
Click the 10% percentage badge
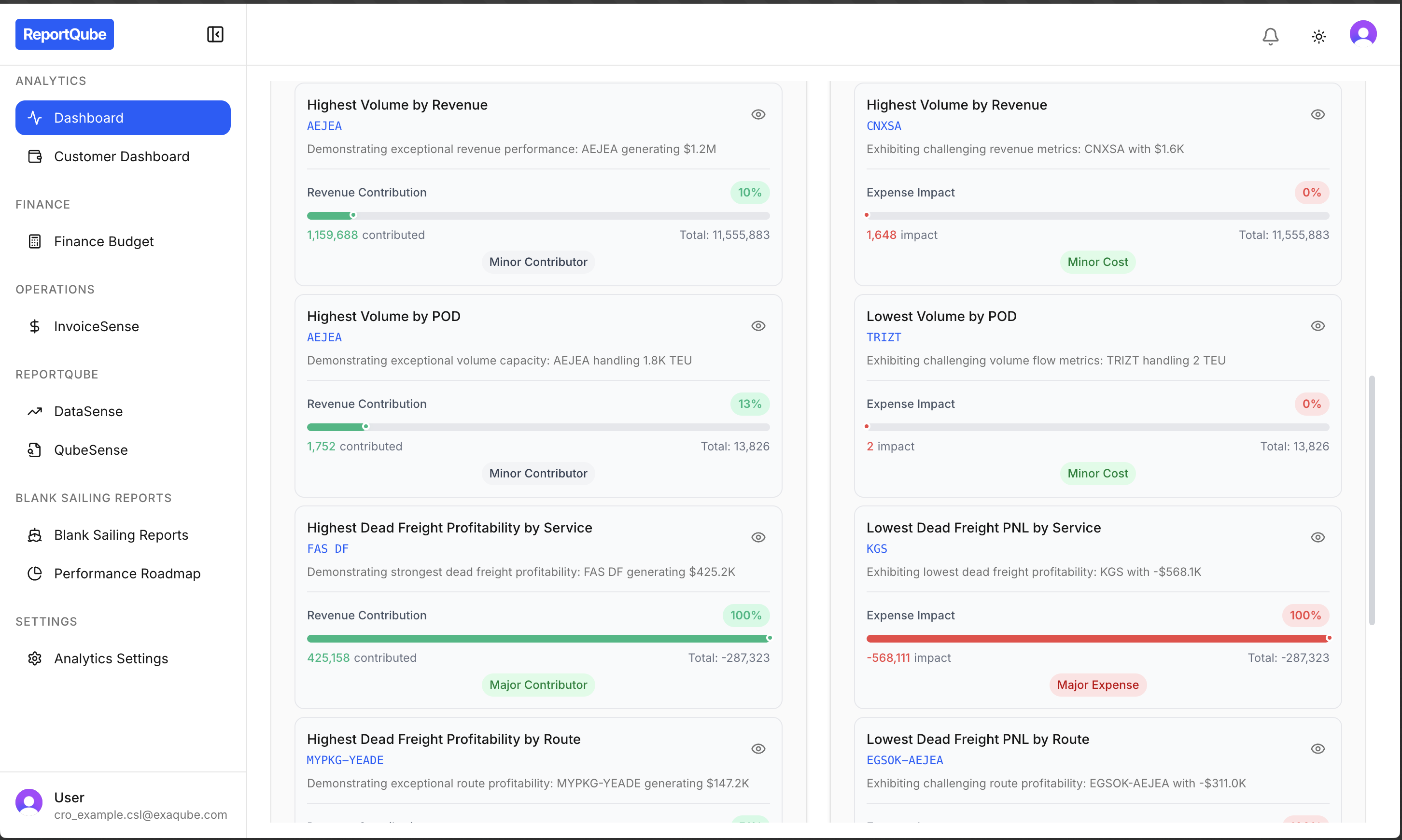pyautogui.click(x=749, y=193)
